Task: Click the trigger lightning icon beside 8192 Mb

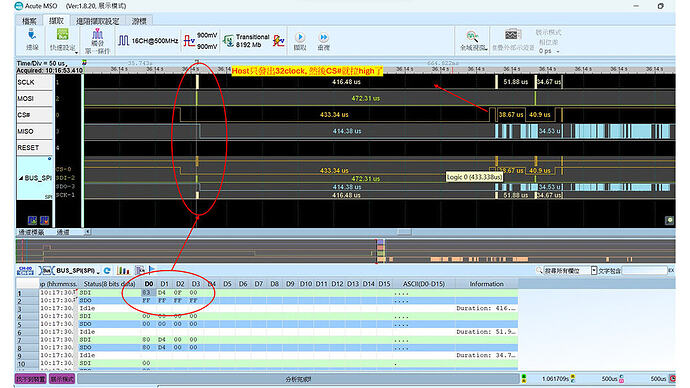Action: pos(279,41)
